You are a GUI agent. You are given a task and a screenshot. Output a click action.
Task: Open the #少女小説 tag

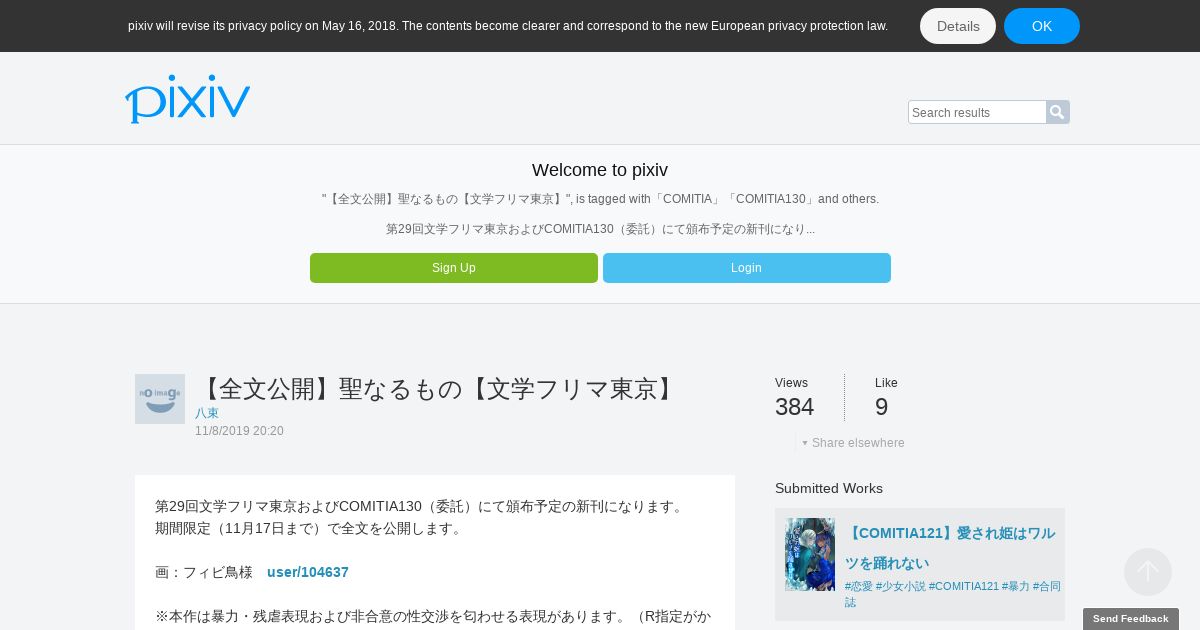(x=901, y=586)
